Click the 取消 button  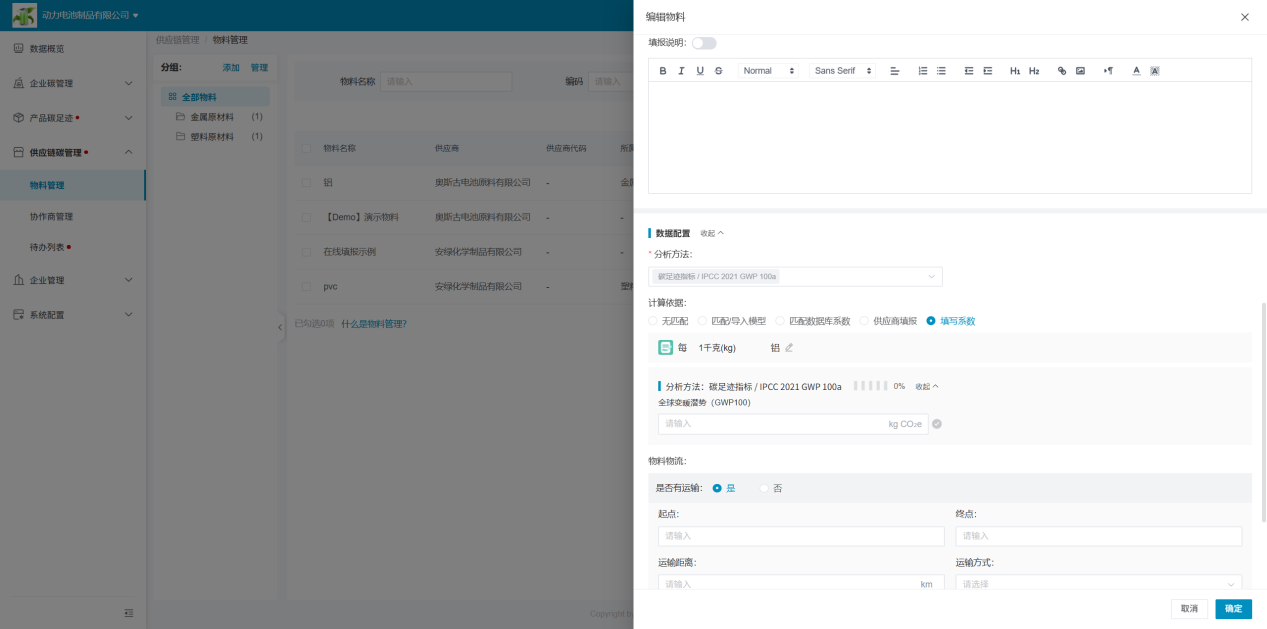[x=1188, y=609]
